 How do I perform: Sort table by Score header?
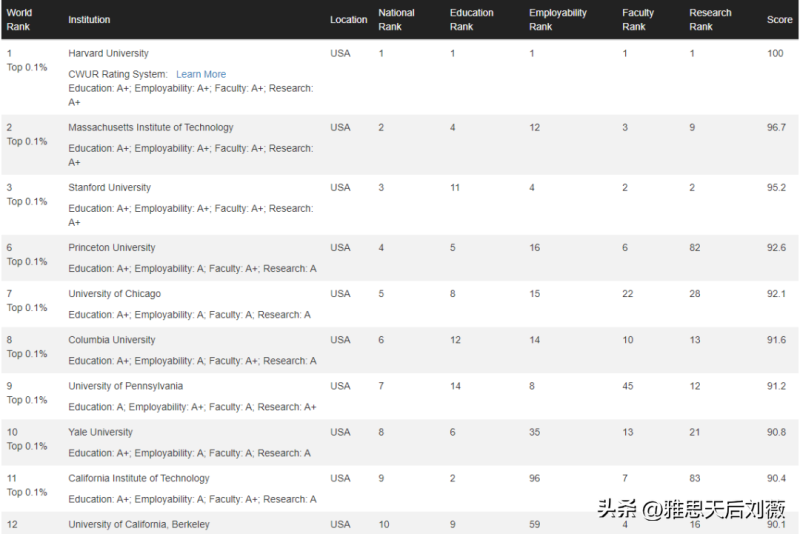(x=779, y=20)
